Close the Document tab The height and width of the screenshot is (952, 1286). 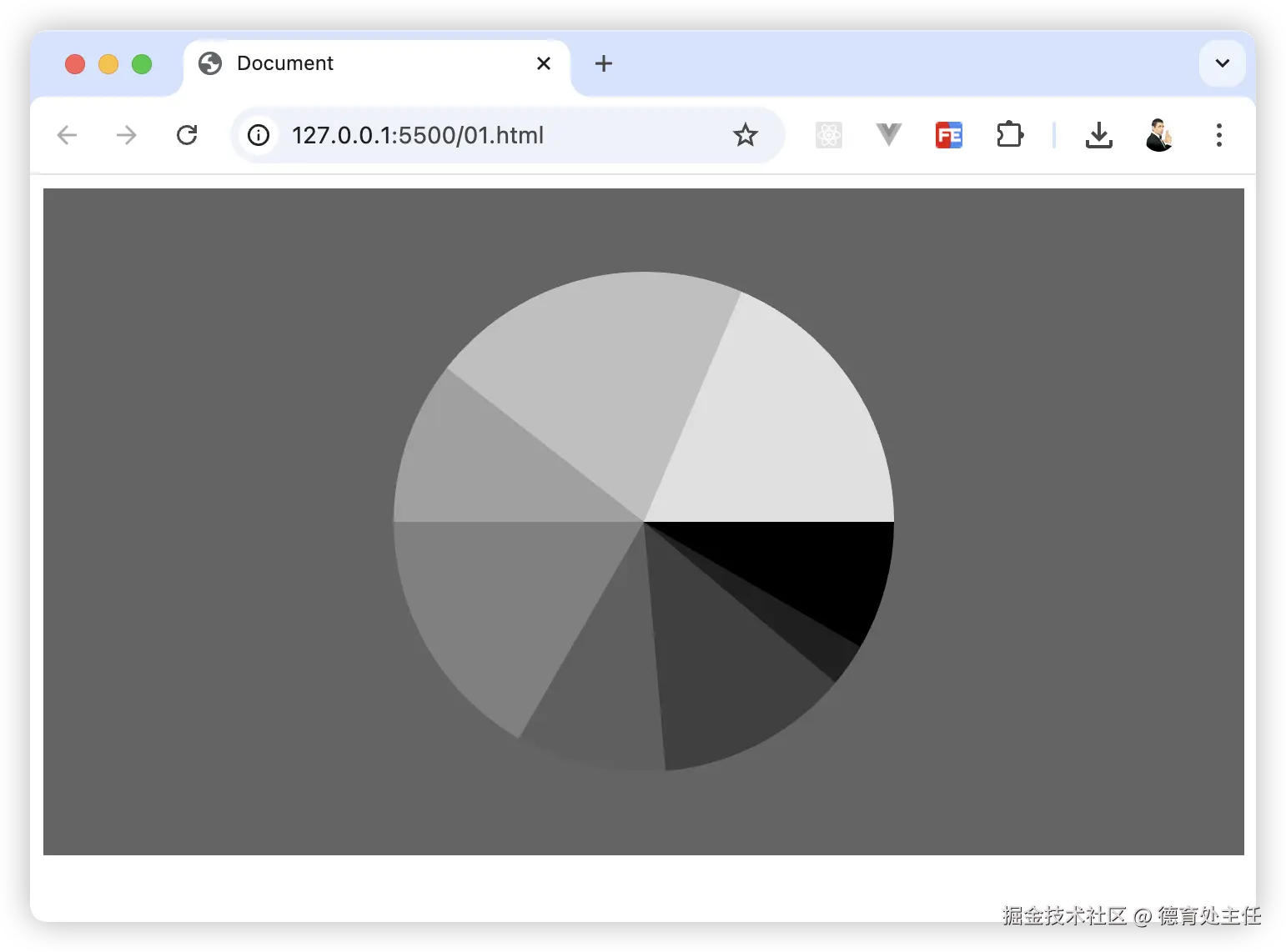[544, 63]
